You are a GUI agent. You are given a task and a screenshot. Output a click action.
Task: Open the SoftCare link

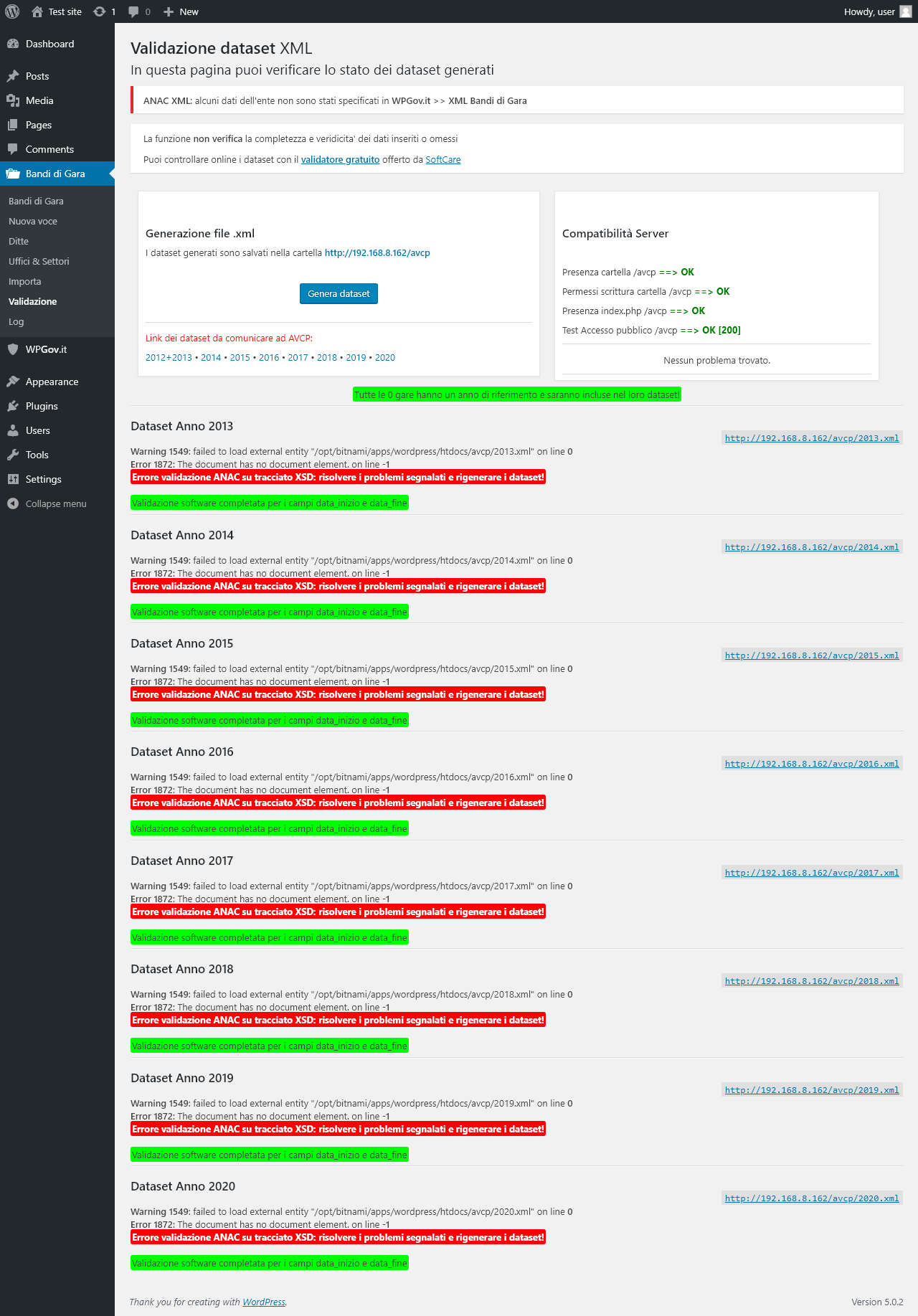pyautogui.click(x=443, y=160)
